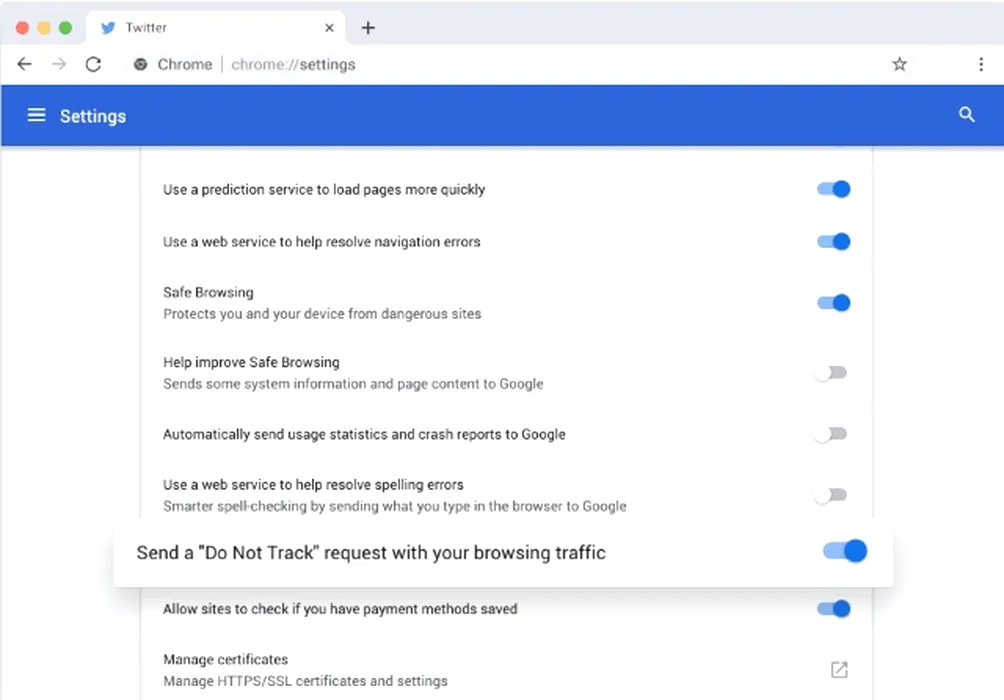This screenshot has height=700, width=1004.
Task: Disable the prediction service toggle
Action: [x=833, y=189]
